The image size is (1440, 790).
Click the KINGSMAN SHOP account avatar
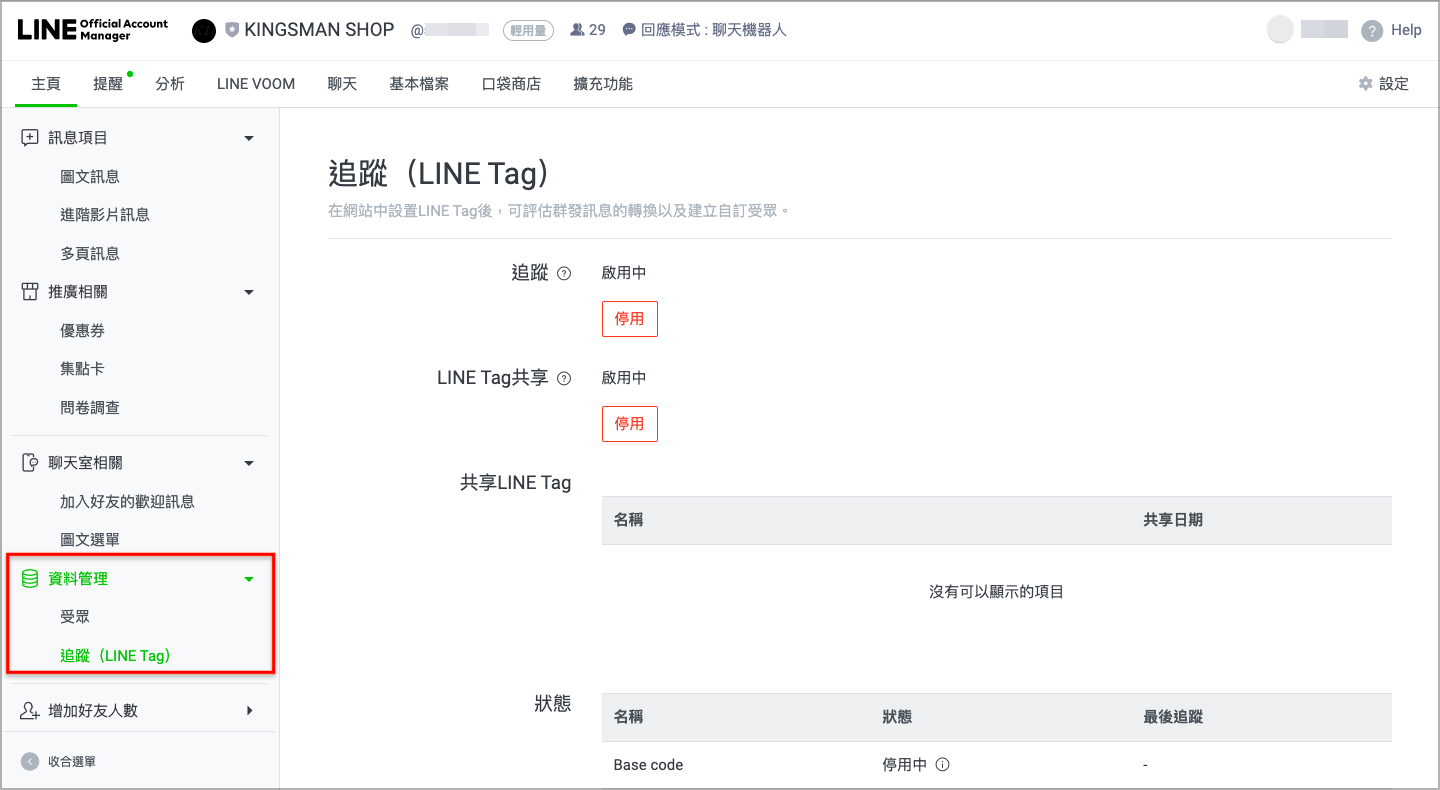pyautogui.click(x=204, y=31)
